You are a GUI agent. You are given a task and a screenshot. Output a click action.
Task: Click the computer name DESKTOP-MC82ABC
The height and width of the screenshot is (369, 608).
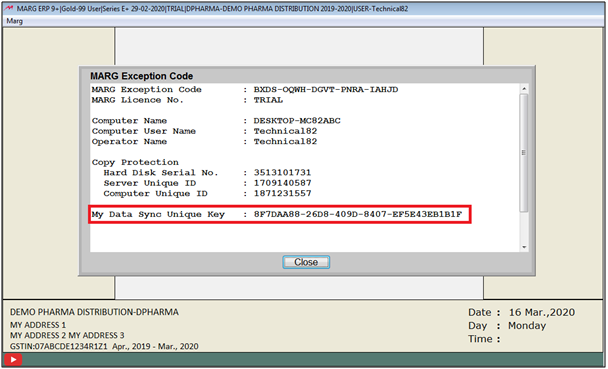tap(297, 121)
